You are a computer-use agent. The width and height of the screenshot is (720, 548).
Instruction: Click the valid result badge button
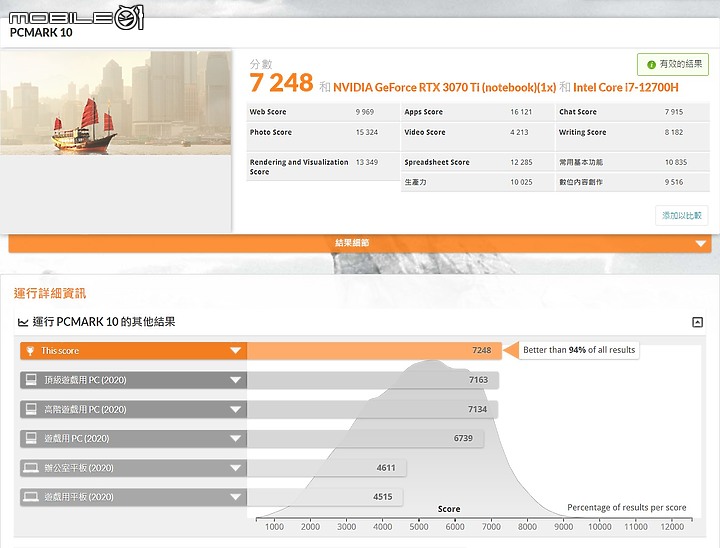(673, 64)
